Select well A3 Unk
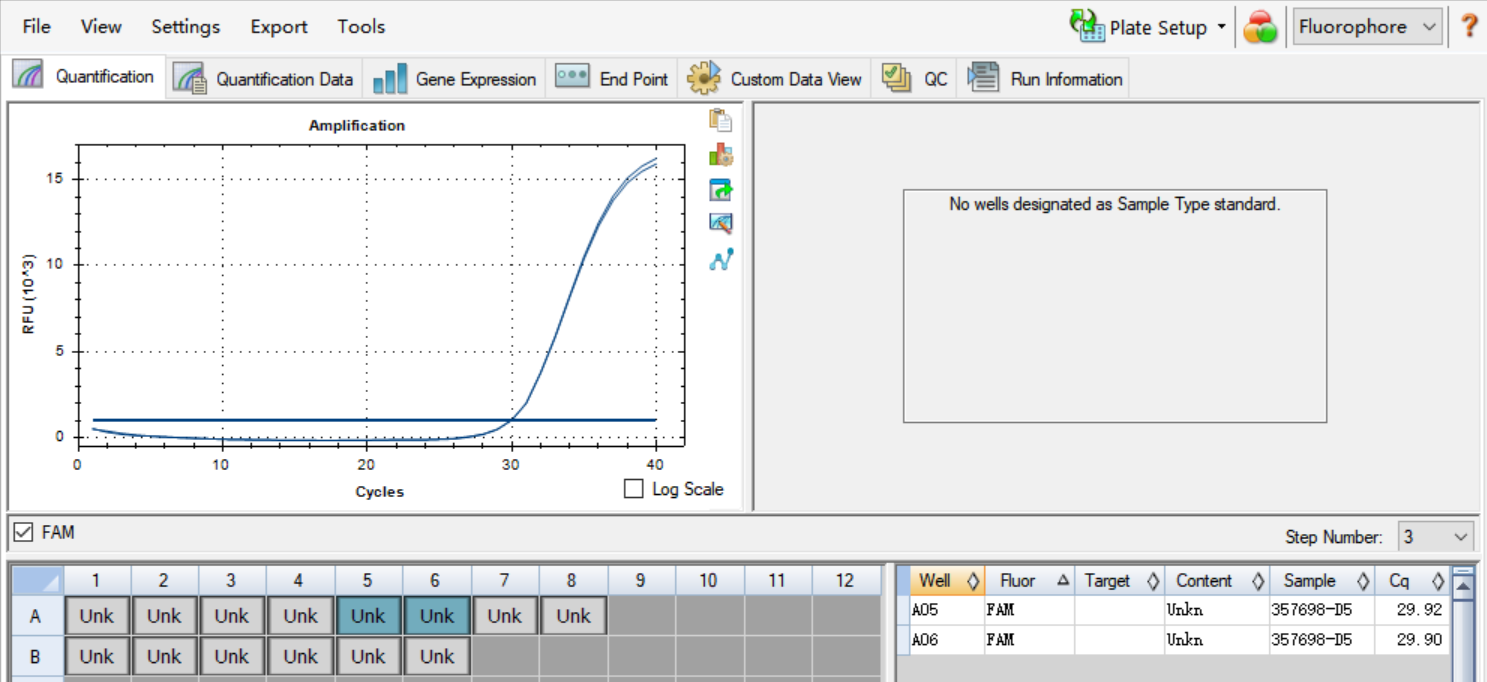Viewport: 1487px width, 682px height. pyautogui.click(x=232, y=616)
